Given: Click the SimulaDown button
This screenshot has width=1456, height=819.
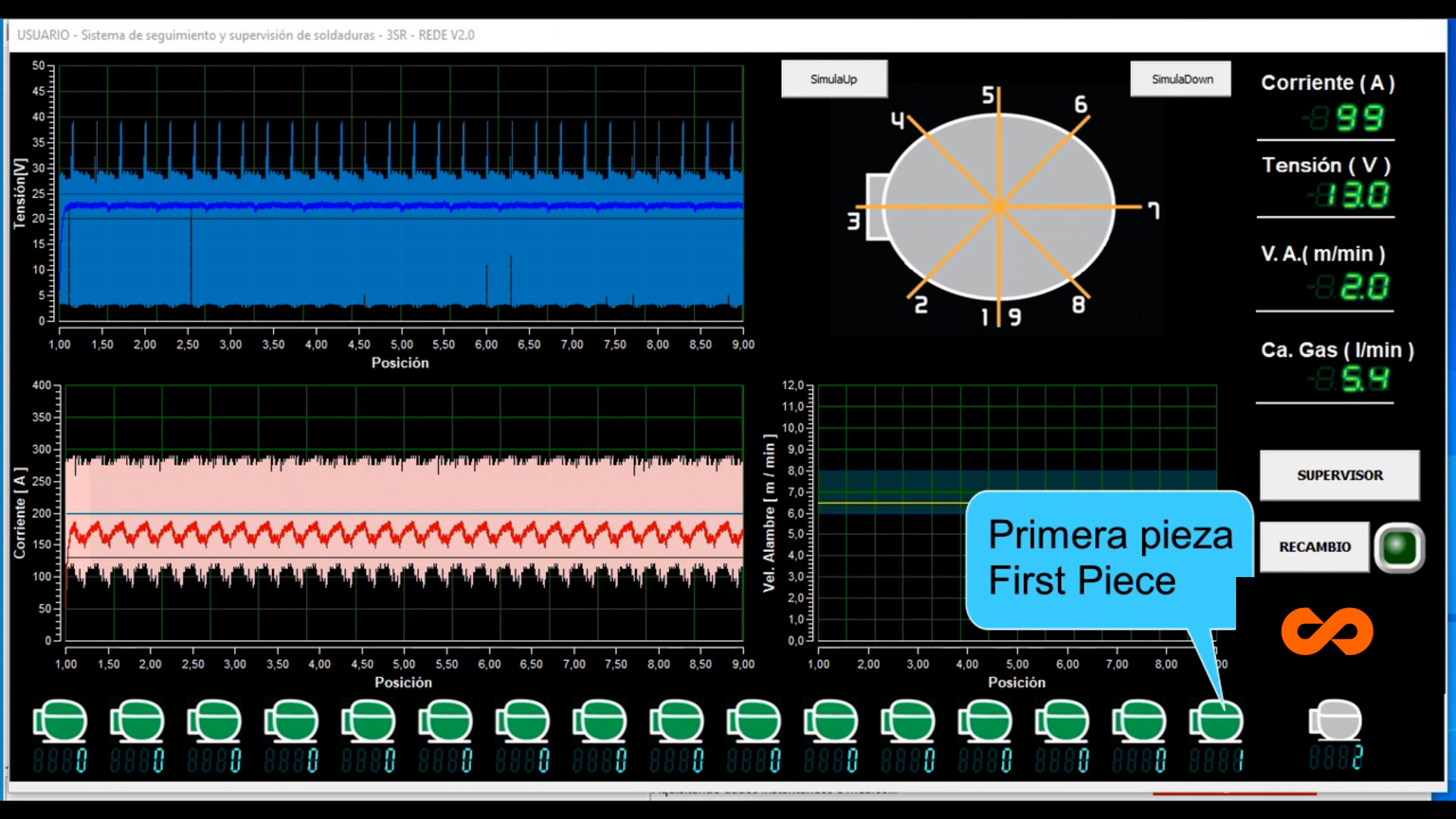Looking at the screenshot, I should pyautogui.click(x=1181, y=78).
